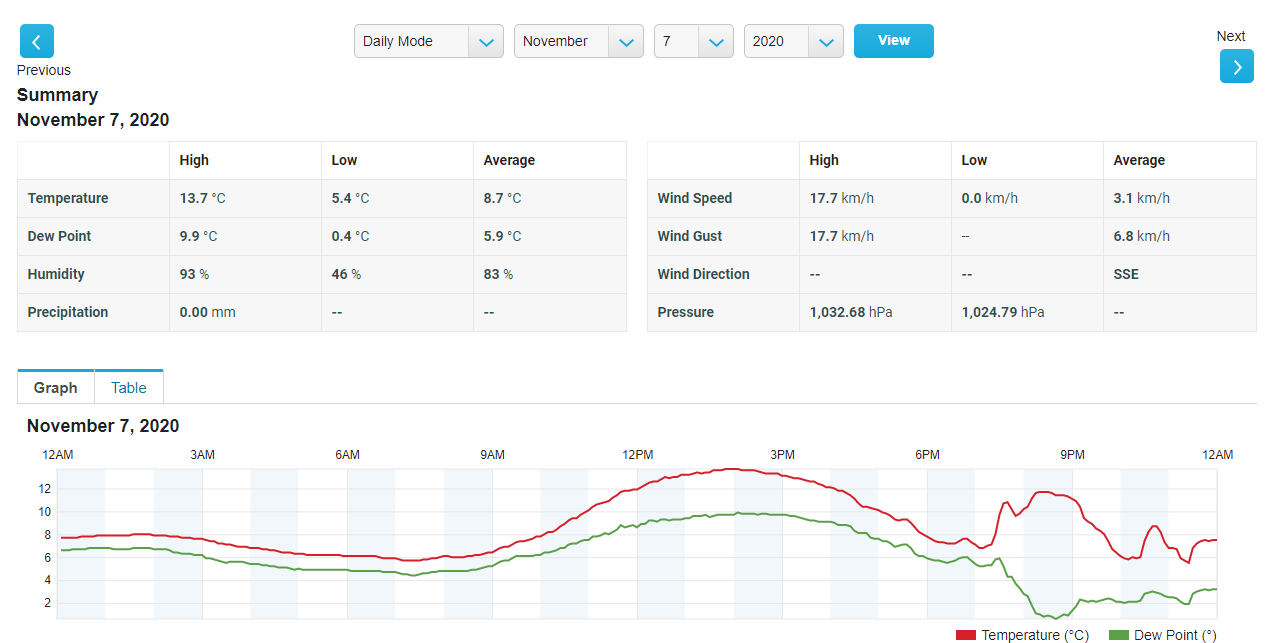Click the Dew Point legend label
The image size is (1266, 643).
(1175, 635)
